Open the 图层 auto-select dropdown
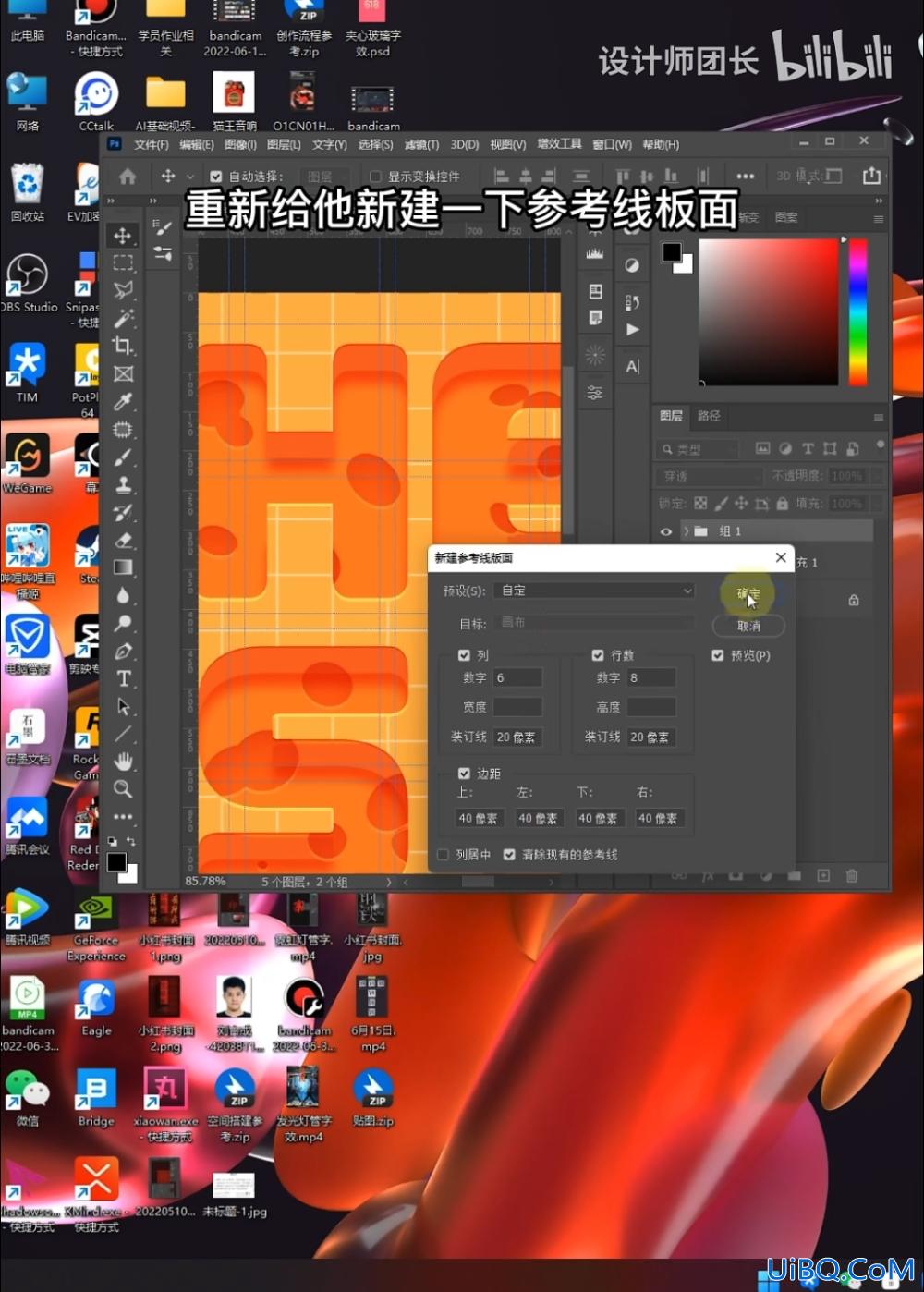Viewport: 924px width, 1292px height. (x=324, y=177)
